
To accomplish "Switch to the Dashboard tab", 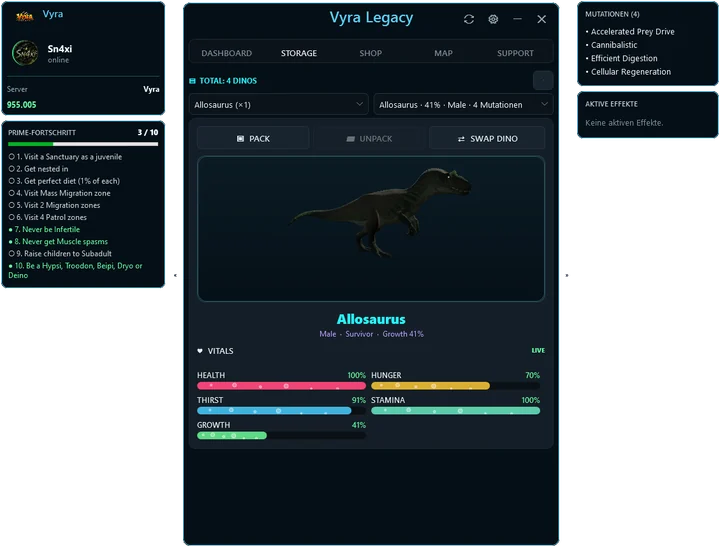I will [226, 53].
